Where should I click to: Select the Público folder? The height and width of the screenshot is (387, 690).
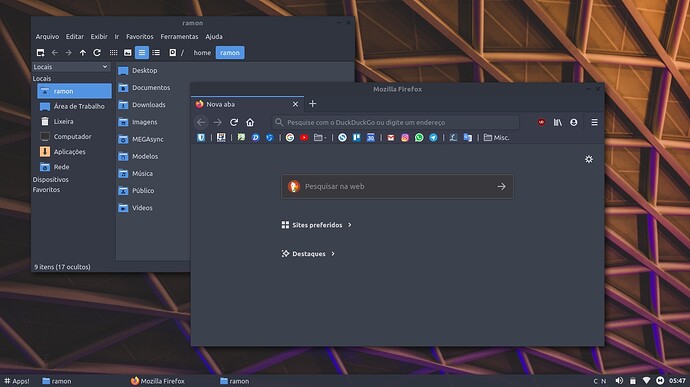click(136, 191)
